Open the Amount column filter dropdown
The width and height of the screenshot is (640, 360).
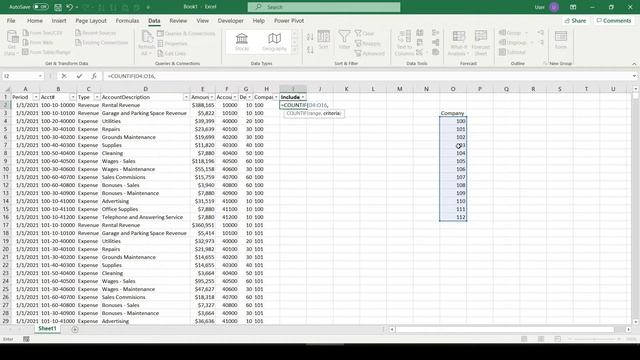[211, 97]
